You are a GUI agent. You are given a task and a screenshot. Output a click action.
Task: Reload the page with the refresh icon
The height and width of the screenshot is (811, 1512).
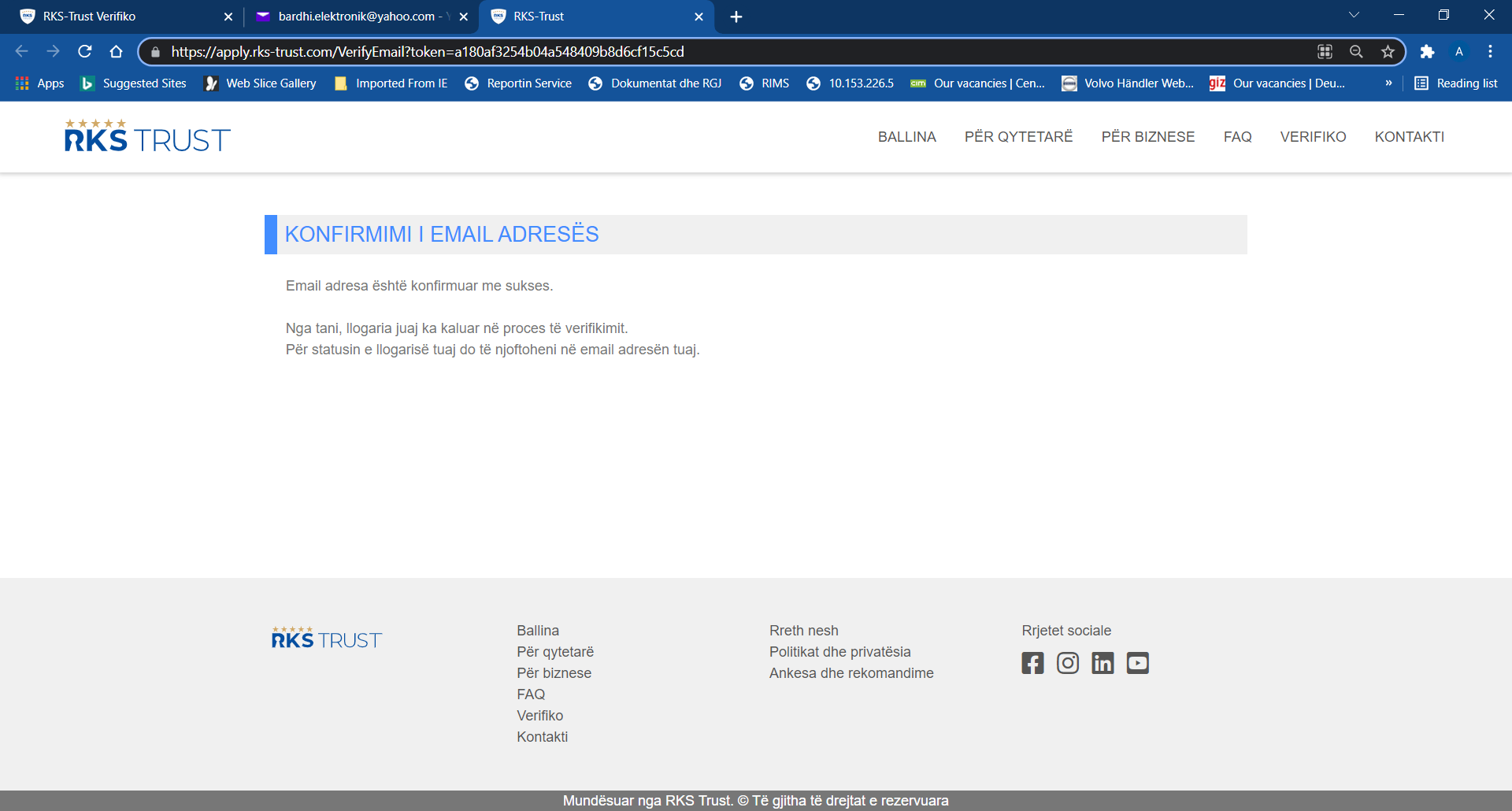click(x=85, y=52)
